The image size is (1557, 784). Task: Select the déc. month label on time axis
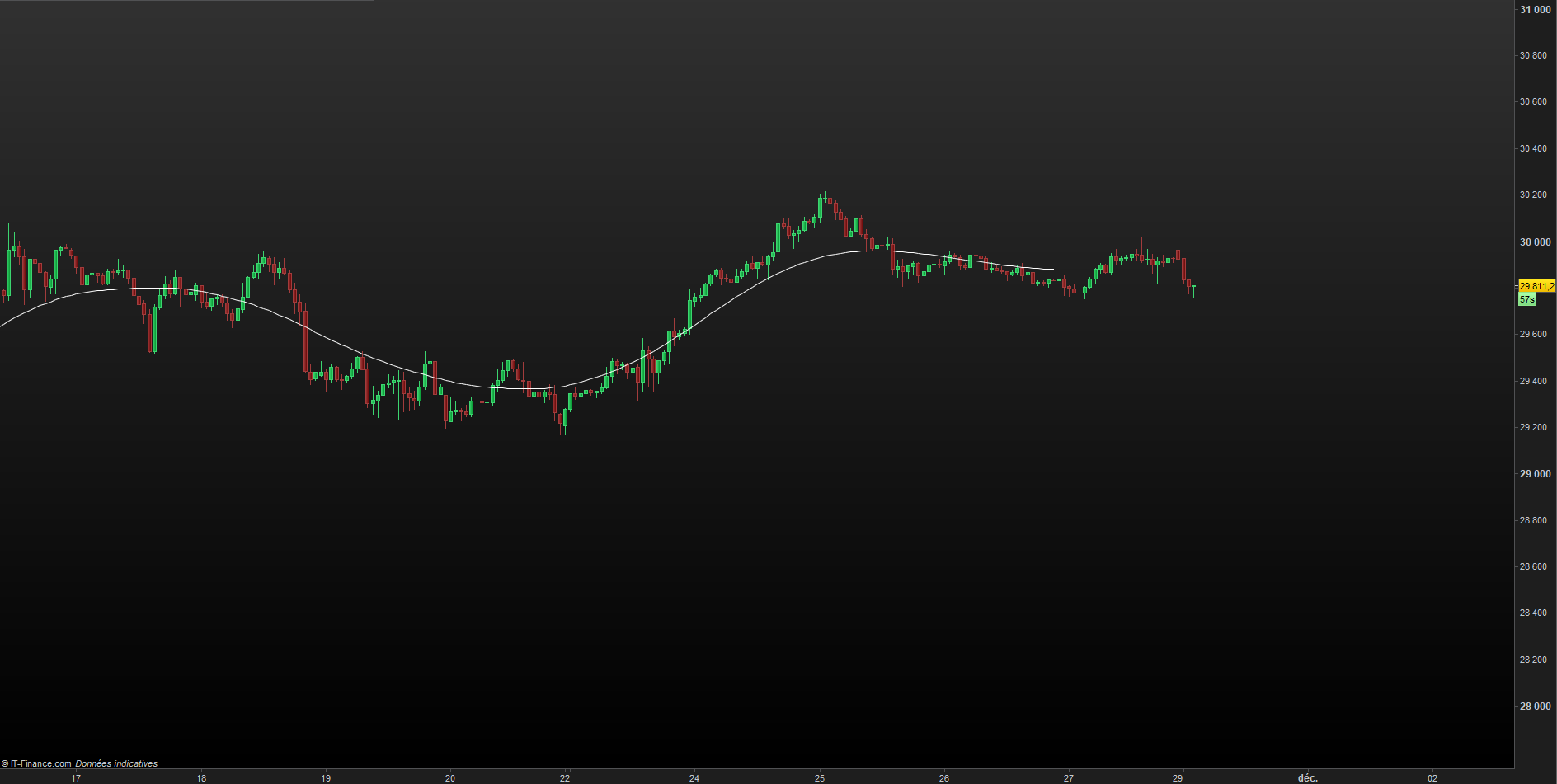click(x=1308, y=778)
